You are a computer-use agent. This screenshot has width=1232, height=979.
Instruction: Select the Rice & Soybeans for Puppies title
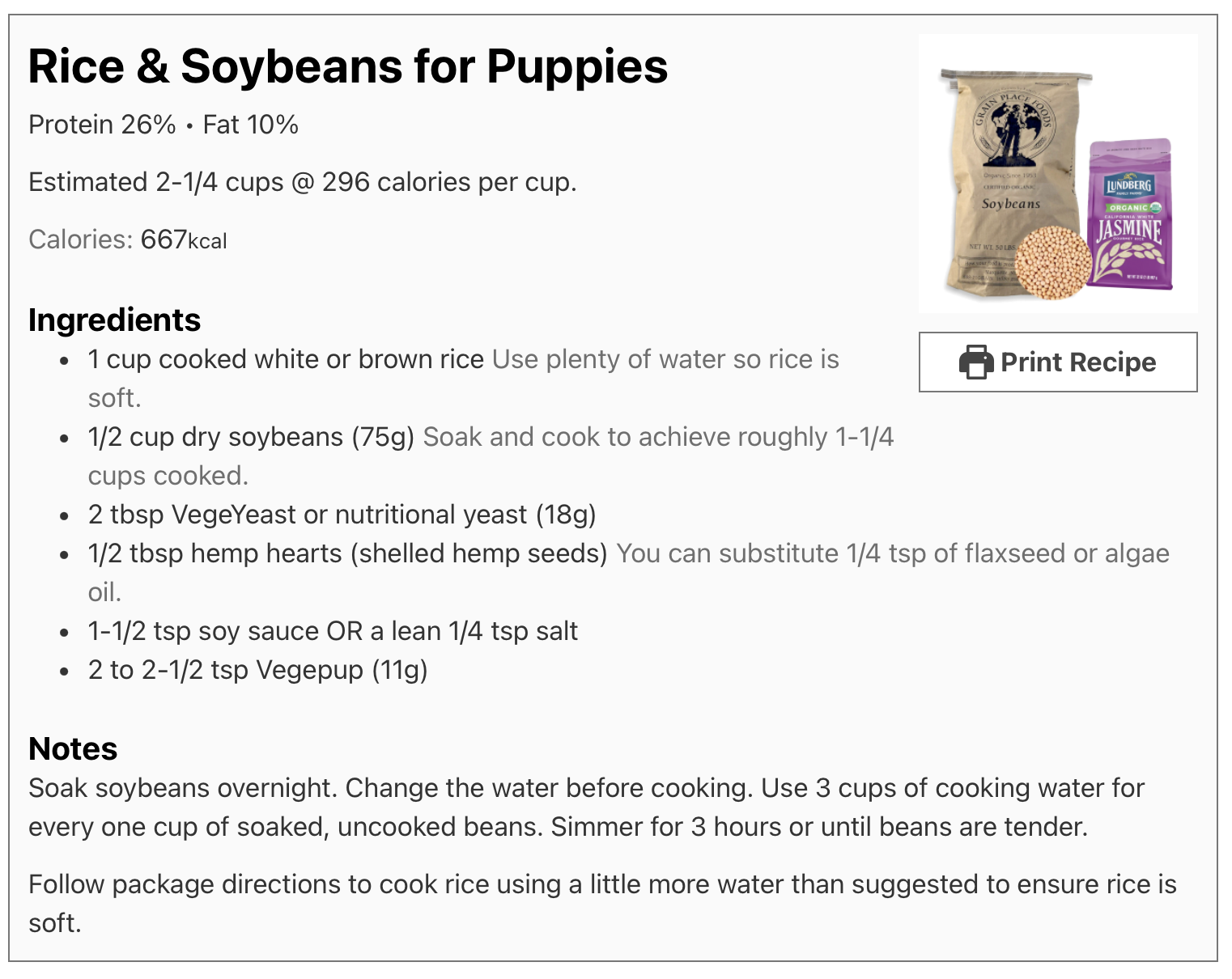point(348,66)
